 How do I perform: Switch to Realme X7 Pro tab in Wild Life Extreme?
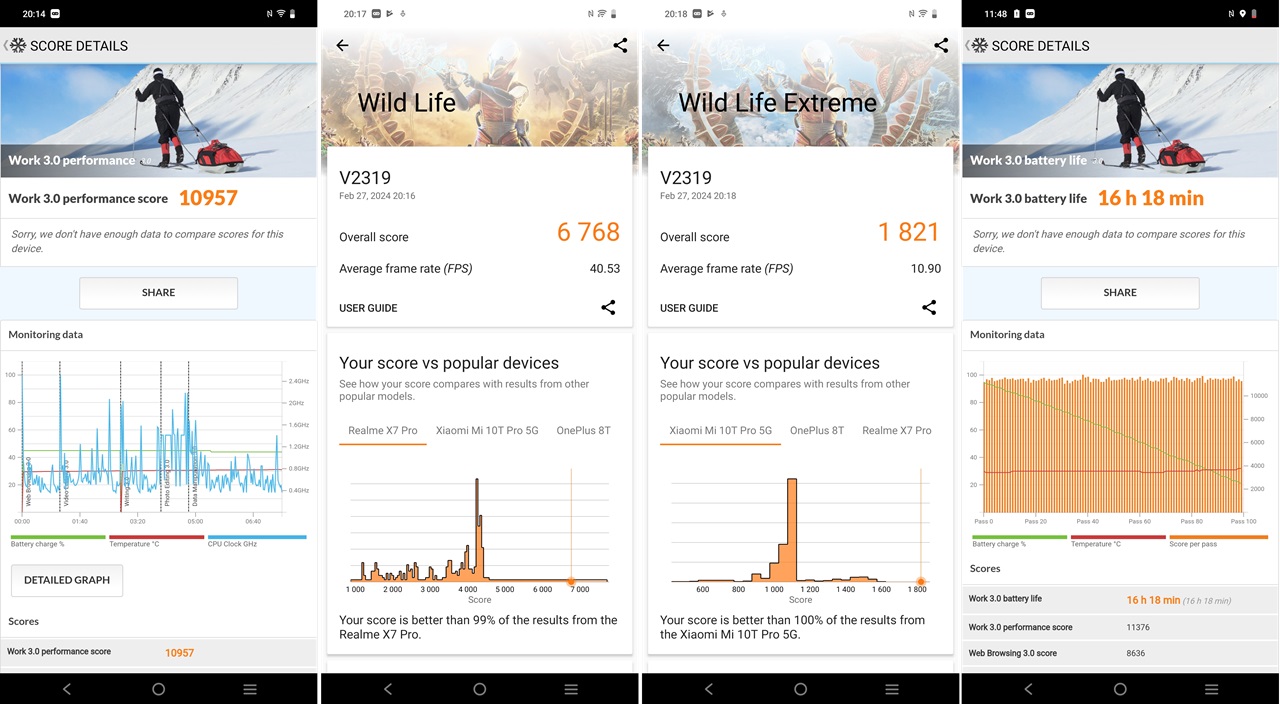[896, 431]
